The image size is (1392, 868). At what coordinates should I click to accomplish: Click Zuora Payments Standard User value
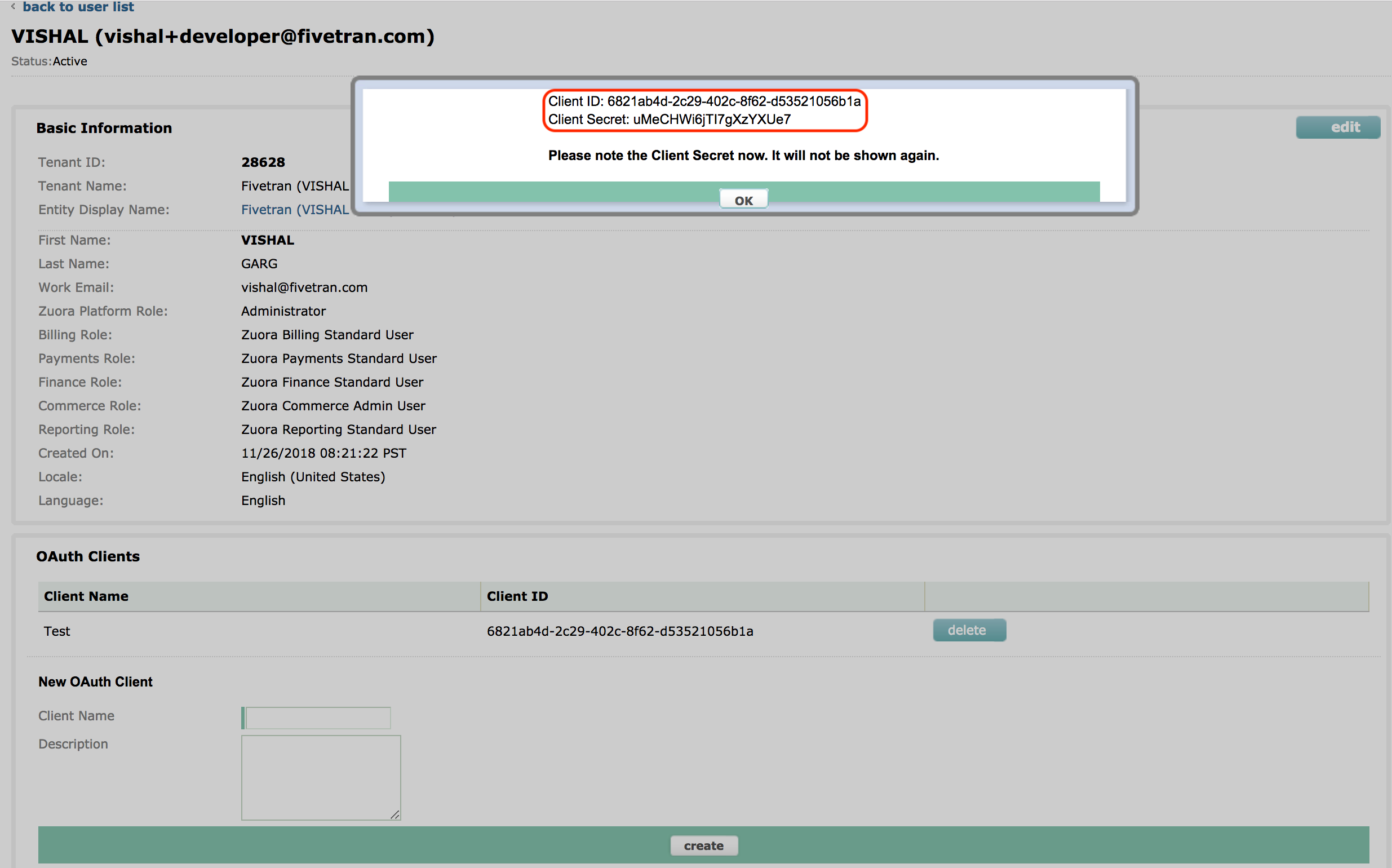click(339, 358)
